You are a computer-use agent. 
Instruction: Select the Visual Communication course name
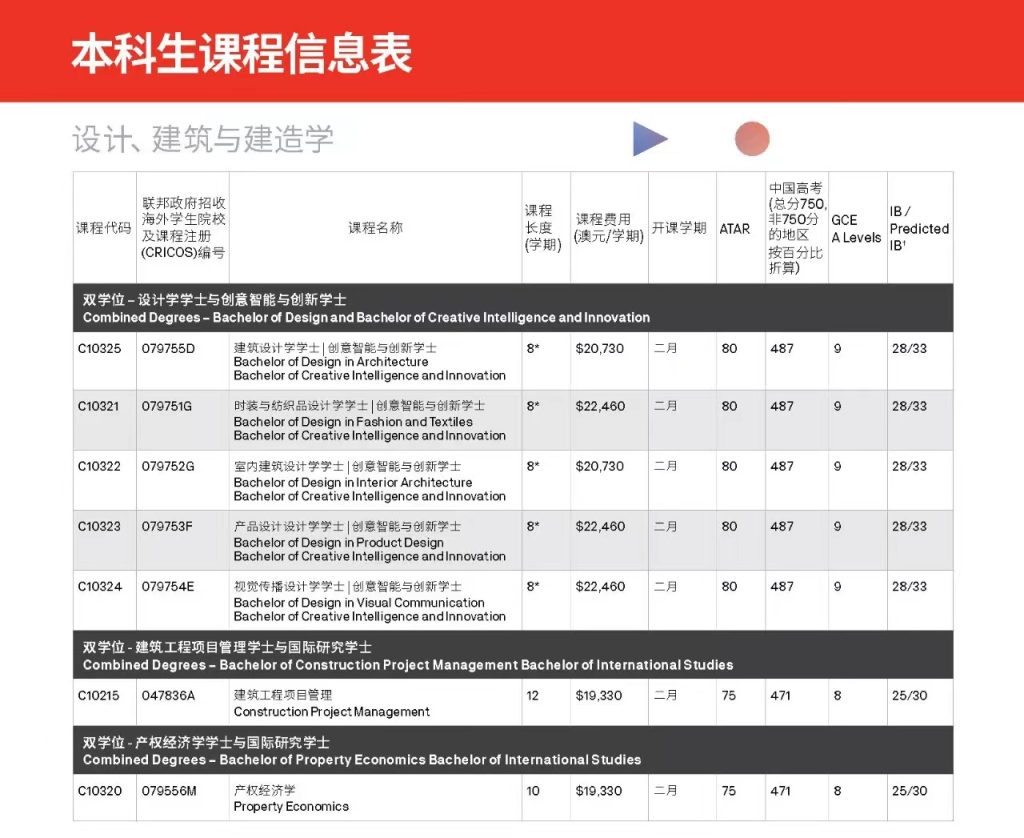tap(358, 602)
